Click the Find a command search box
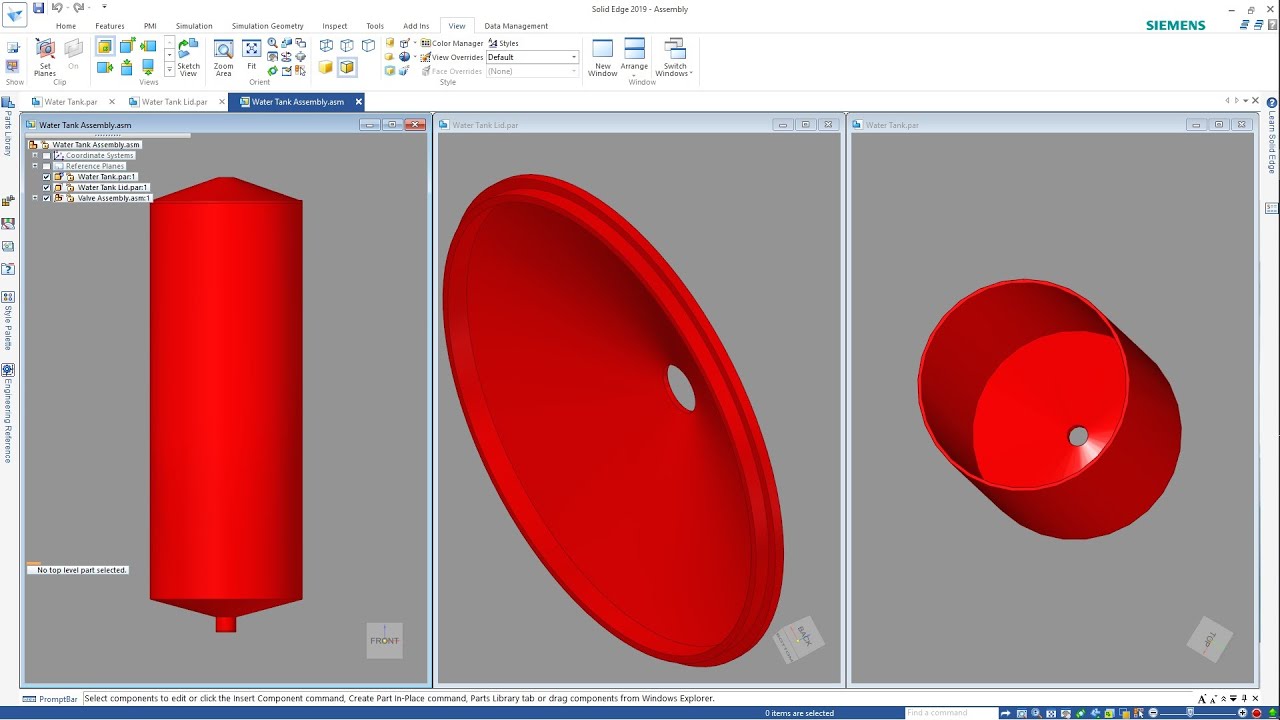This screenshot has height=720, width=1280. pyautogui.click(x=950, y=713)
